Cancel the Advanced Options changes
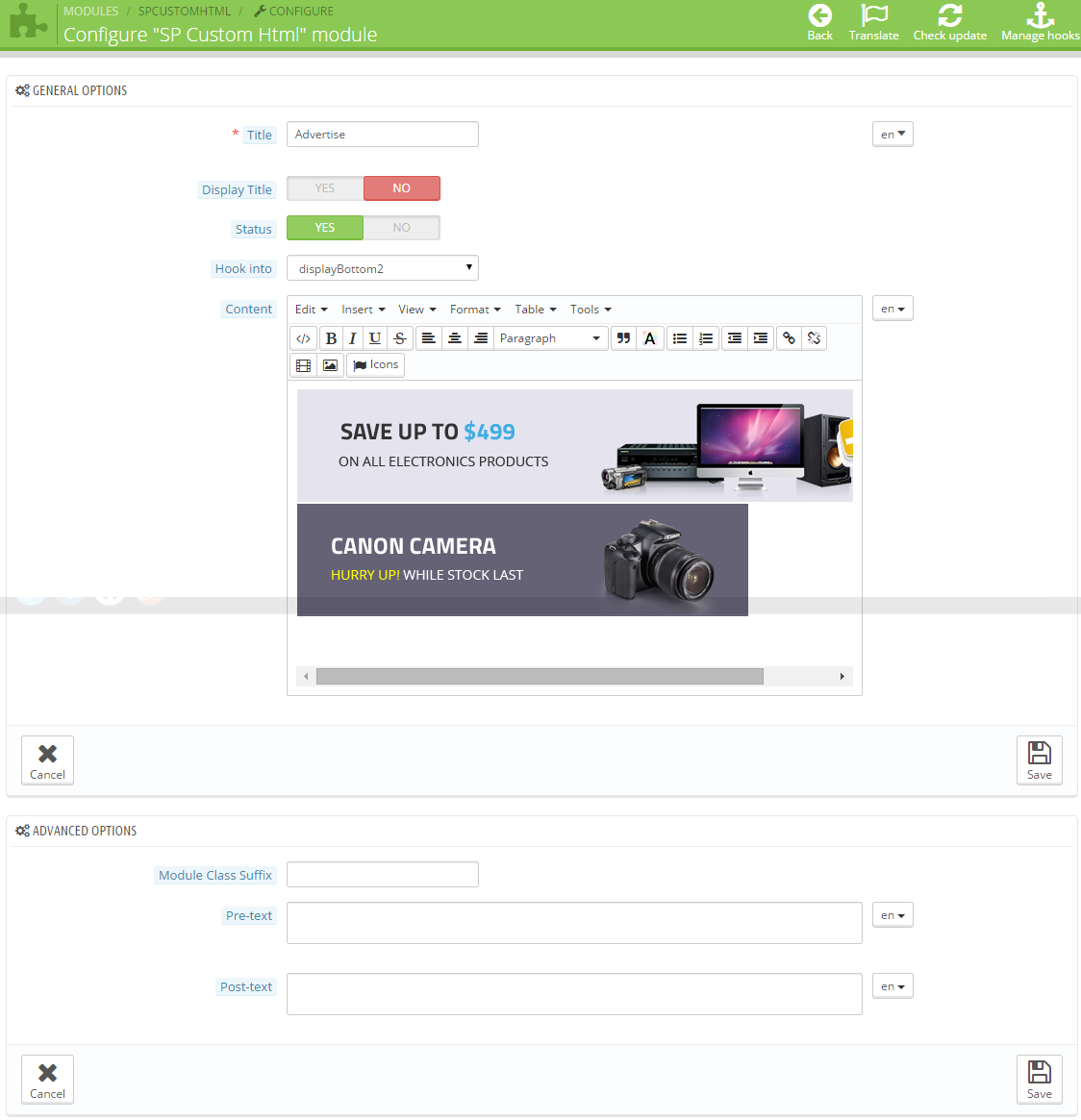The image size is (1081, 1120). click(x=47, y=1080)
